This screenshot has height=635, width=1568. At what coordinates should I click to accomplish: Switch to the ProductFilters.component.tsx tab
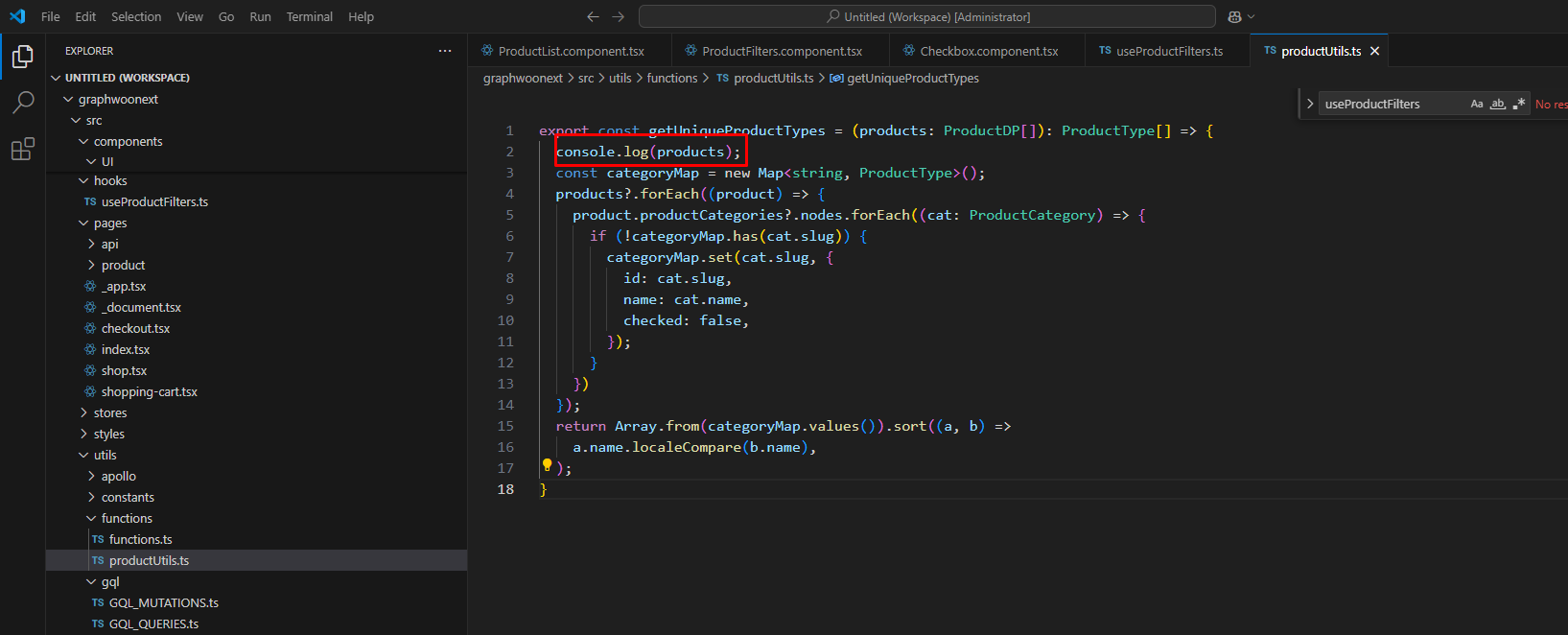tap(781, 51)
